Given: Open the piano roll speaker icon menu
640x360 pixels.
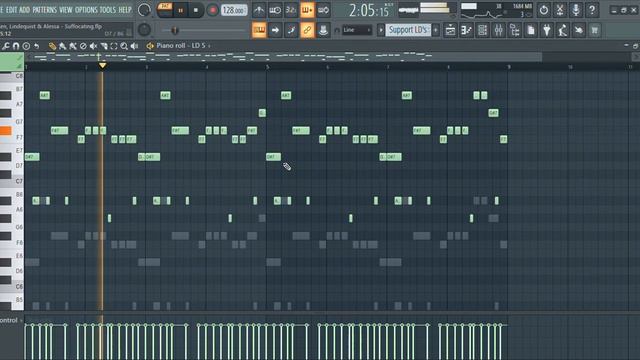Looking at the screenshot, I should (150, 46).
